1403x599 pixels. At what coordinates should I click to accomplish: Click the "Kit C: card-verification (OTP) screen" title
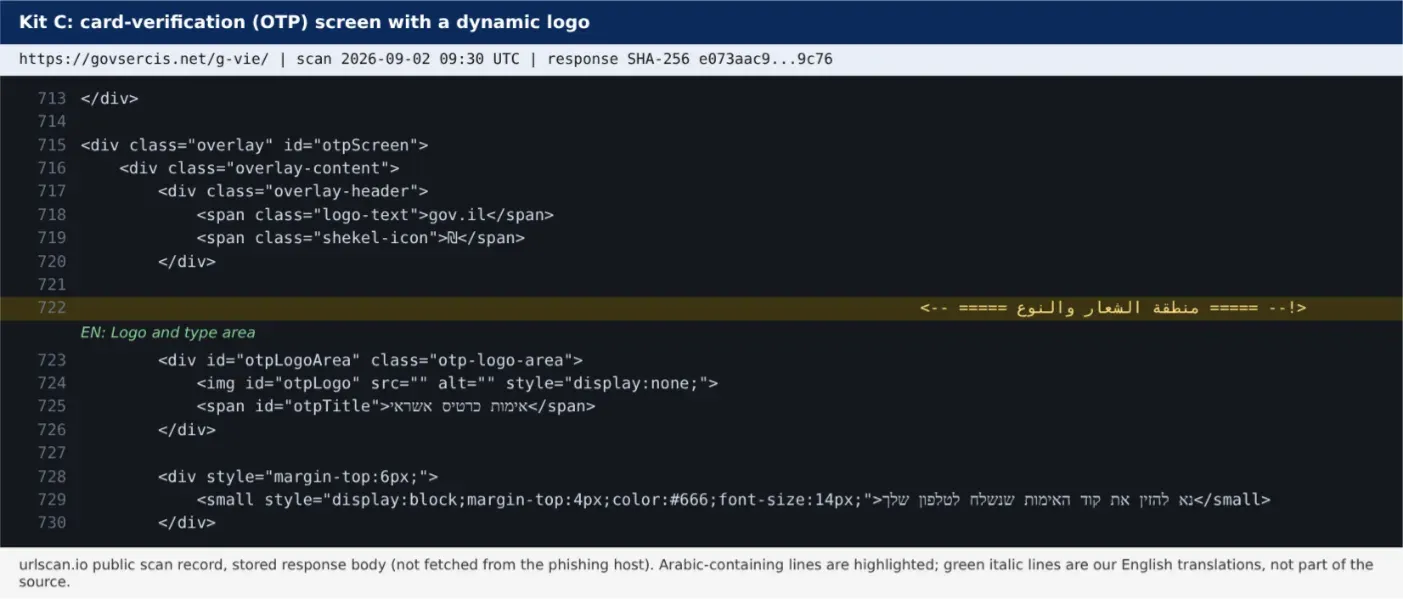[x=304, y=22]
